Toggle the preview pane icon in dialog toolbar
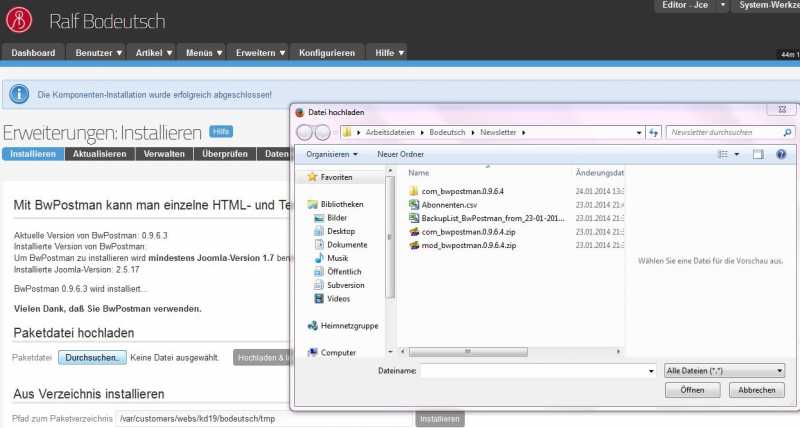Viewport: 800px width, 428px height. (x=758, y=154)
